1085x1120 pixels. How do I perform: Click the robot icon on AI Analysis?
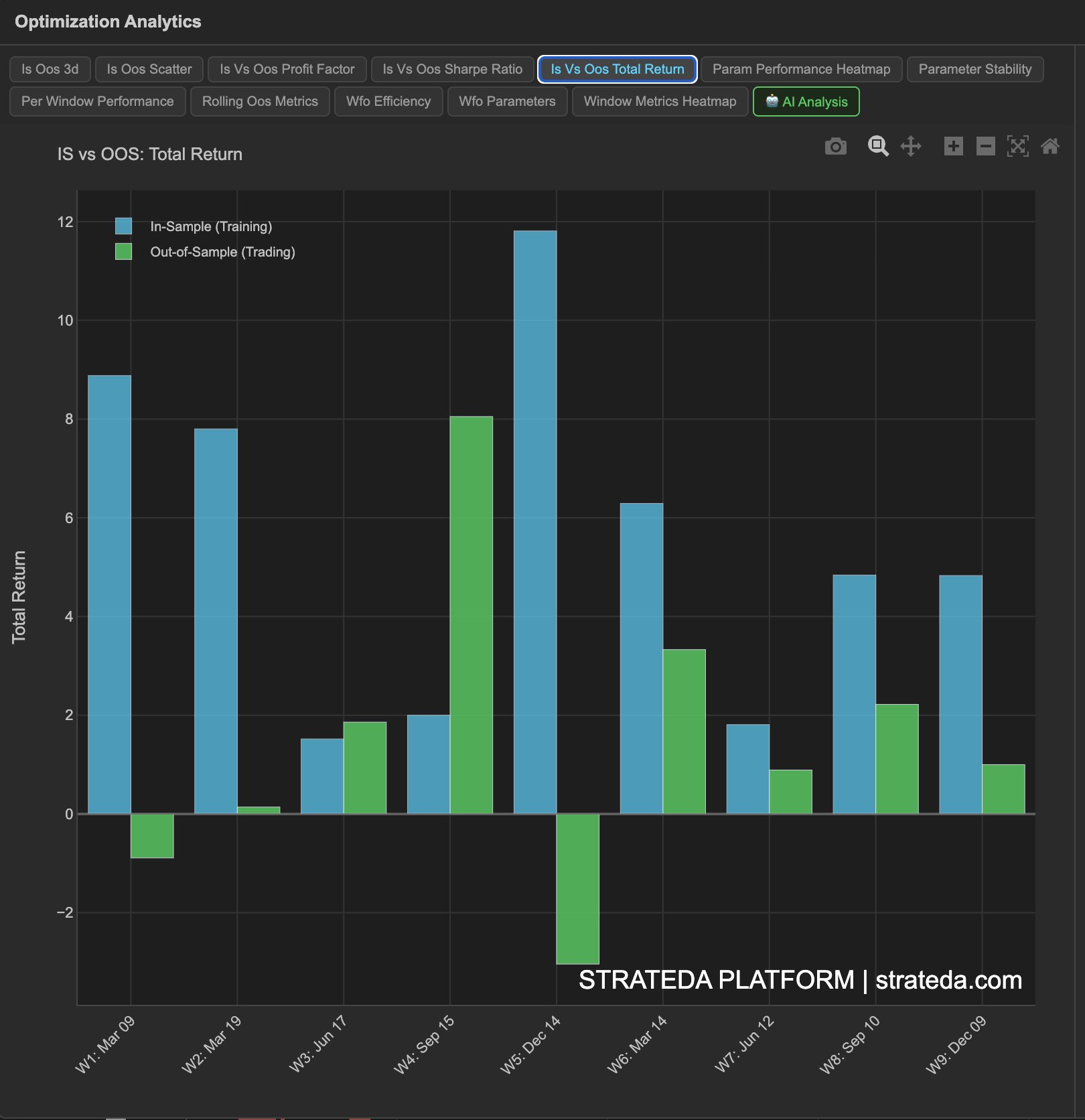[x=772, y=102]
